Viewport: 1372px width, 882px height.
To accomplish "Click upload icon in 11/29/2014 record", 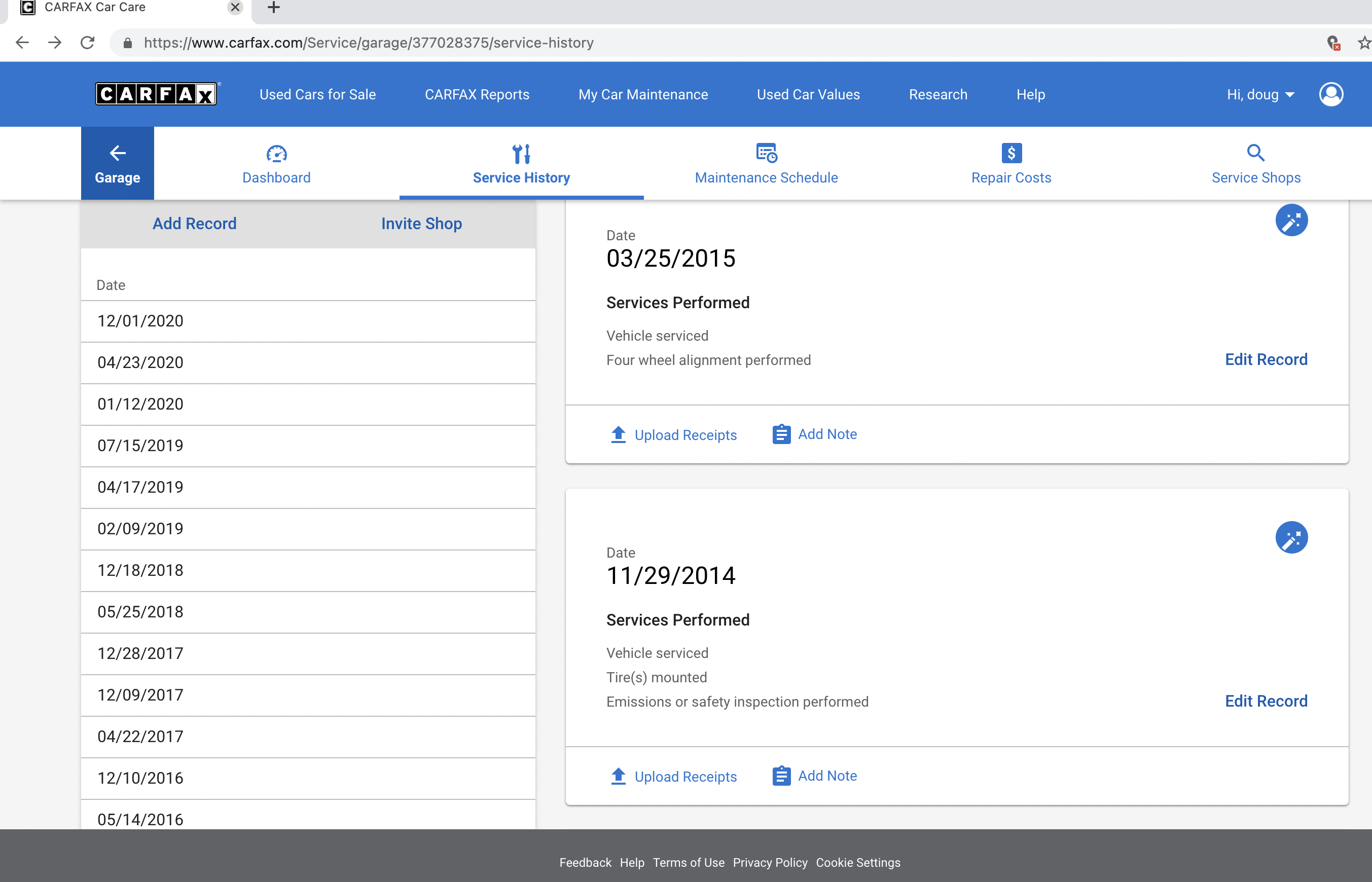I will 618,776.
